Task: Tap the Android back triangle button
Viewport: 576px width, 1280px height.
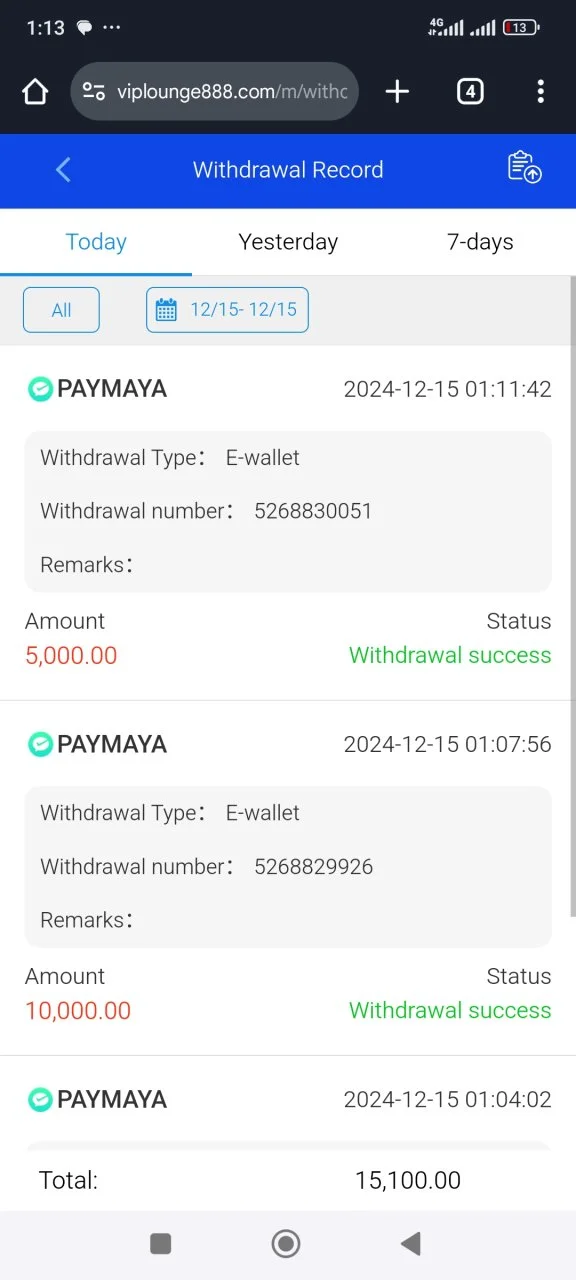Action: 410,1243
